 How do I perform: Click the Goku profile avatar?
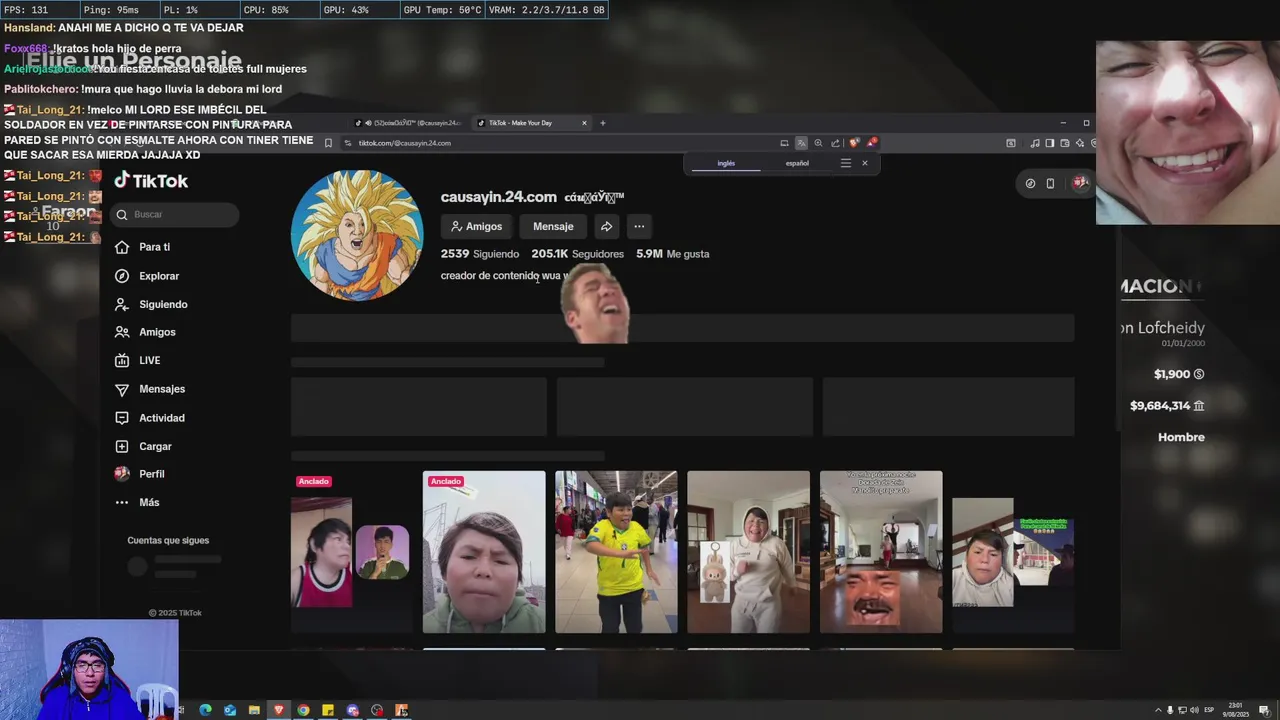pos(357,235)
